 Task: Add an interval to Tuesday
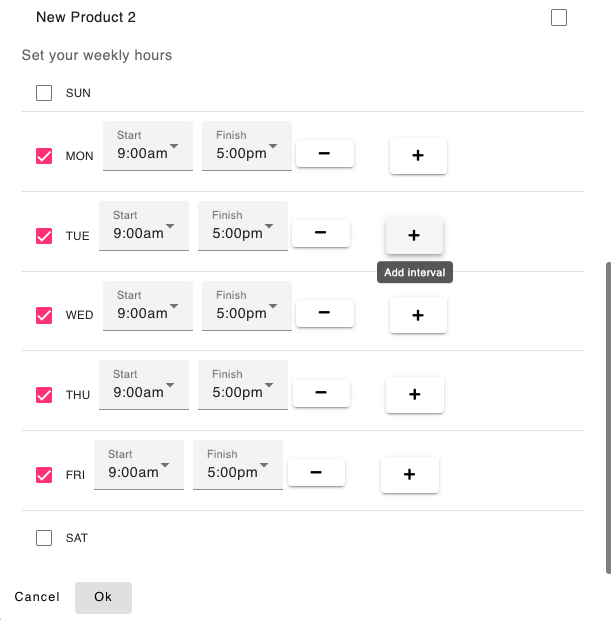click(x=414, y=236)
